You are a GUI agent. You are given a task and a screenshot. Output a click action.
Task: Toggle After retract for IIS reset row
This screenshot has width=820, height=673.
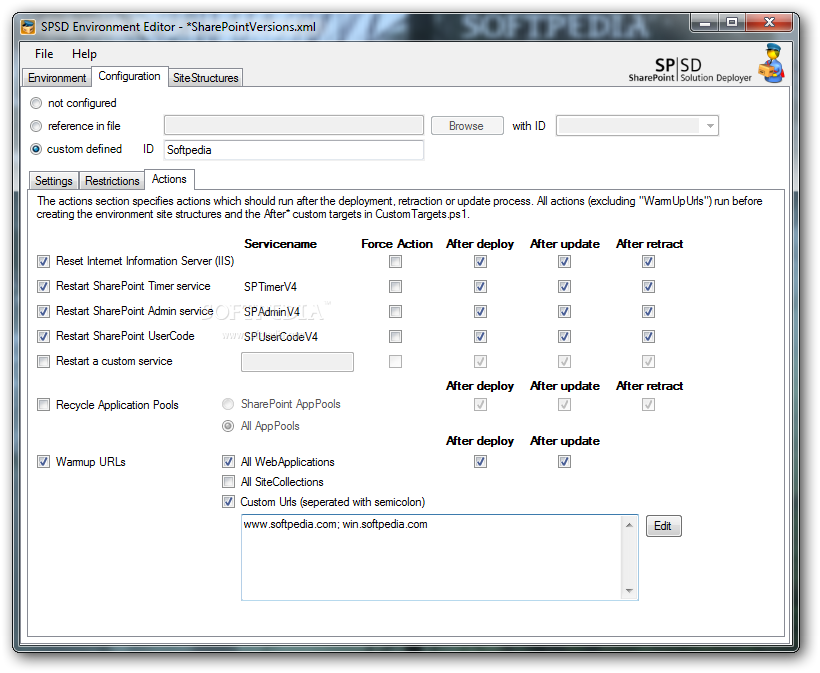(648, 261)
